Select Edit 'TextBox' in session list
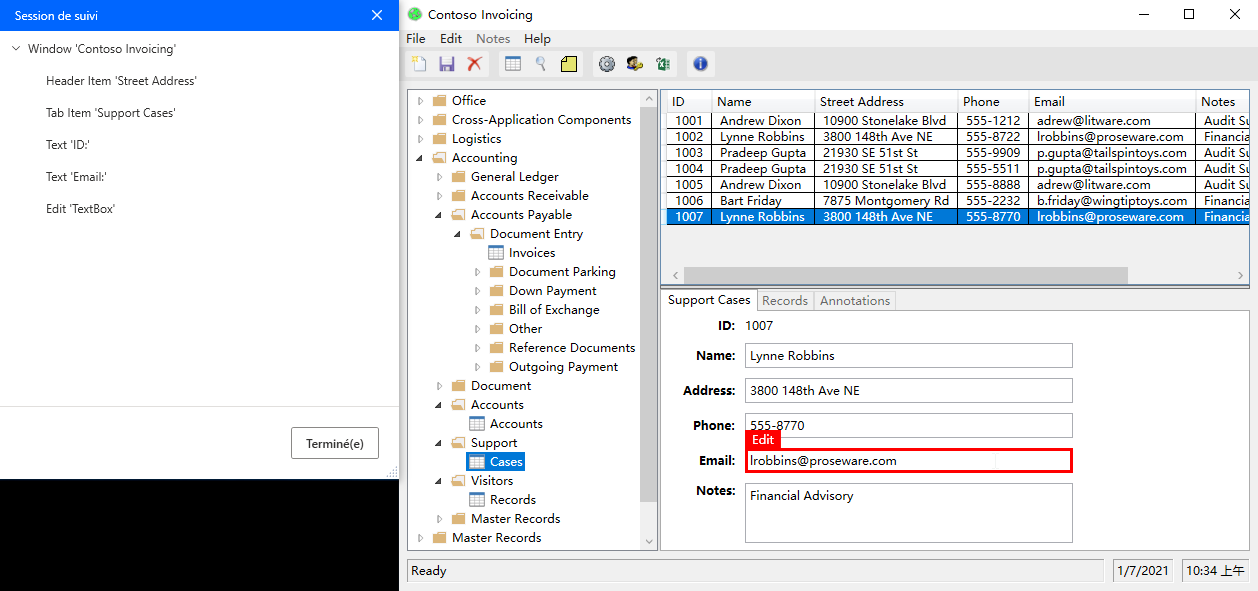 point(81,209)
